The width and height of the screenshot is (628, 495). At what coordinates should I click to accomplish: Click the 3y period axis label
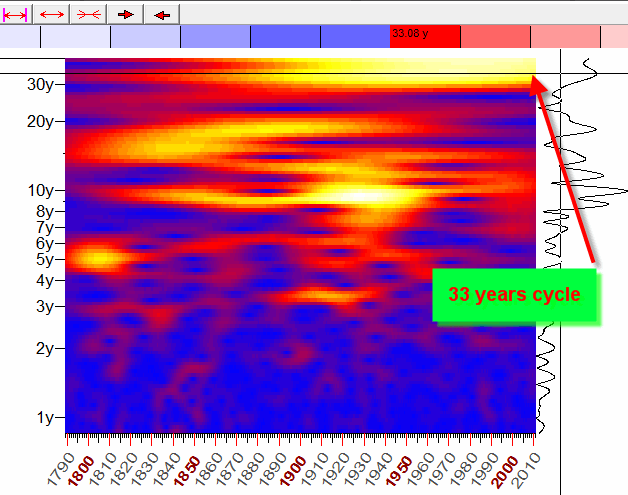point(44,307)
